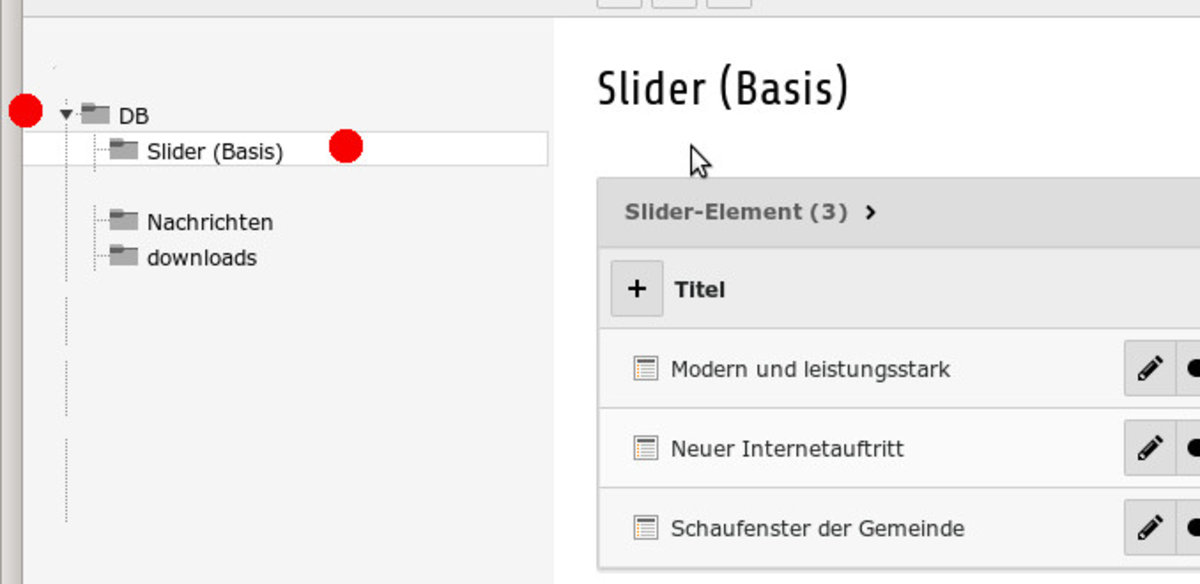
Task: Open the Nachrichten folder icon
Action: click(x=123, y=220)
